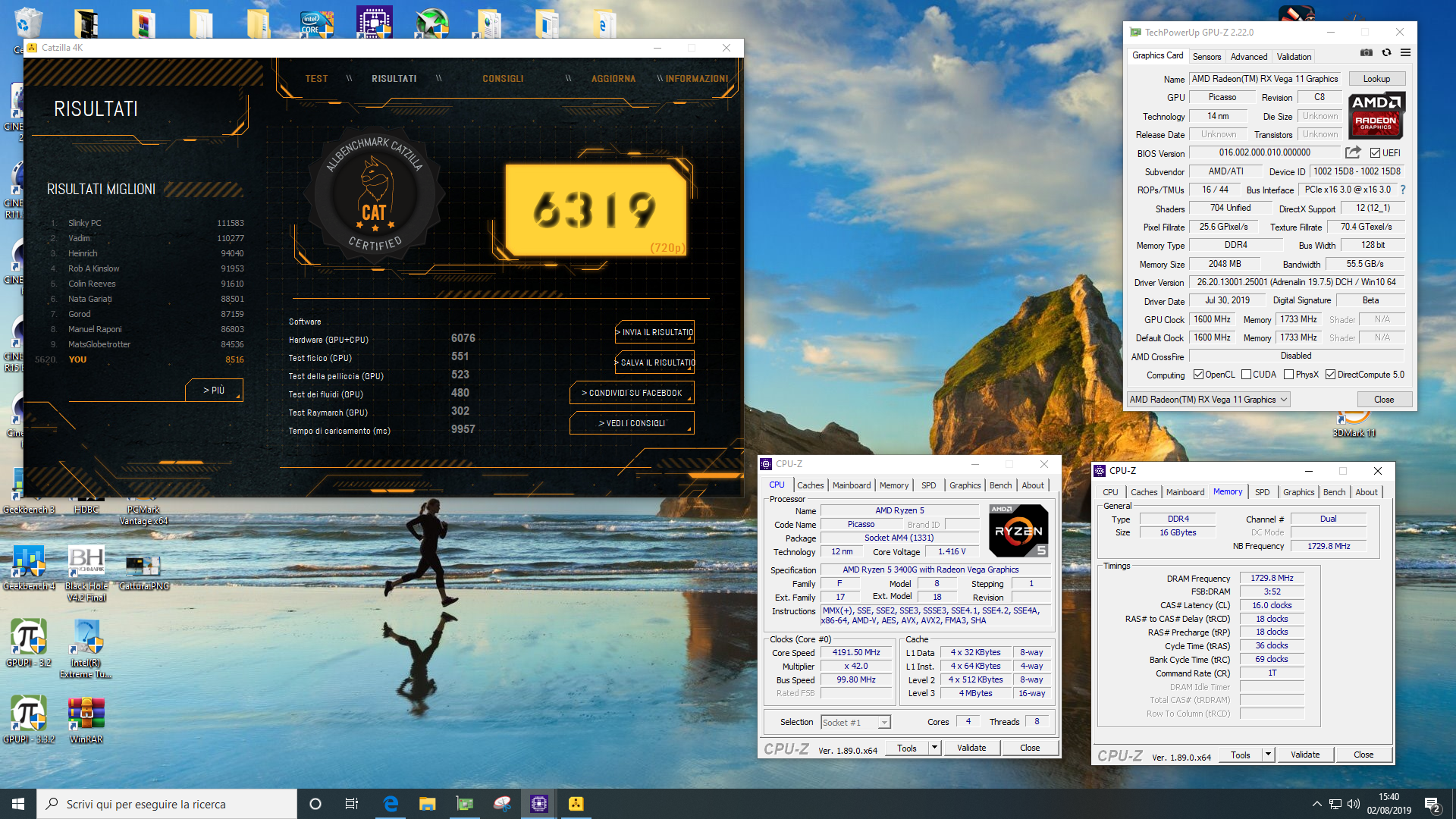Open Geekbench 4 desktop shortcut

click(29, 567)
